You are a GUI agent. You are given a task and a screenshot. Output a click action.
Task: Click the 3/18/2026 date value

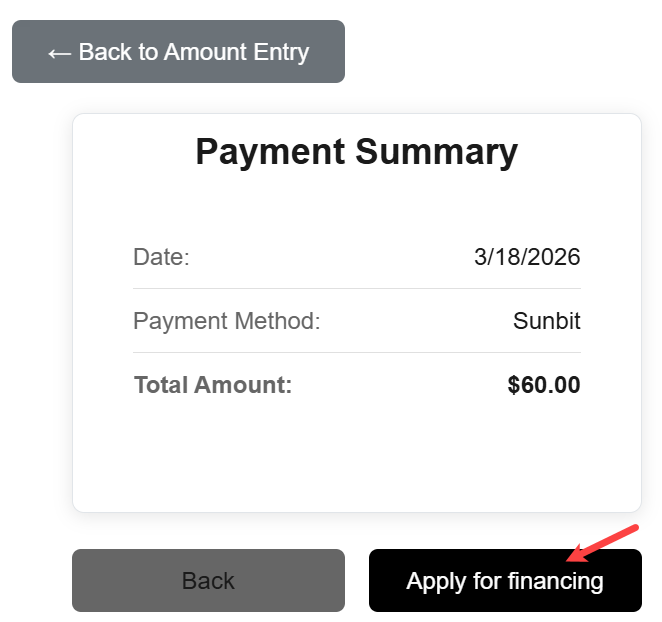coord(526,257)
